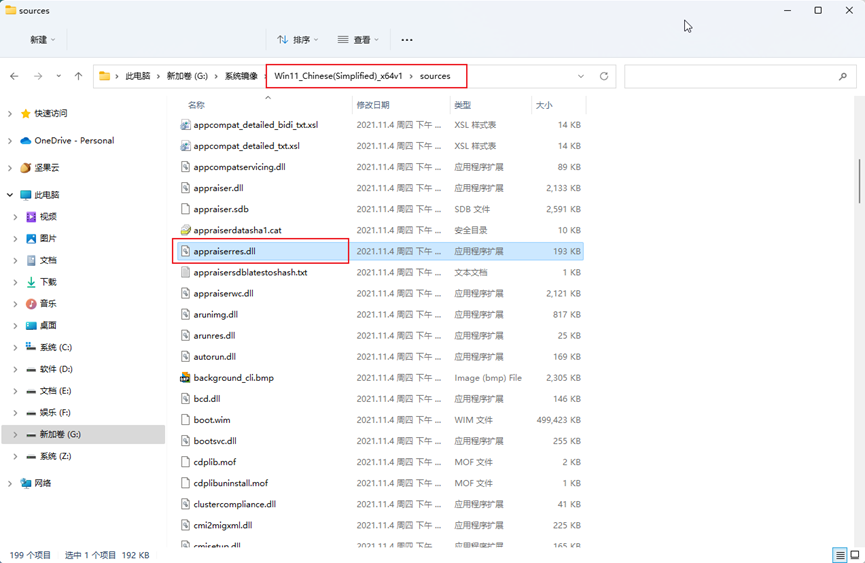Click the appraiser.dll file icon
Image resolution: width=865 pixels, height=563 pixels.
click(185, 188)
